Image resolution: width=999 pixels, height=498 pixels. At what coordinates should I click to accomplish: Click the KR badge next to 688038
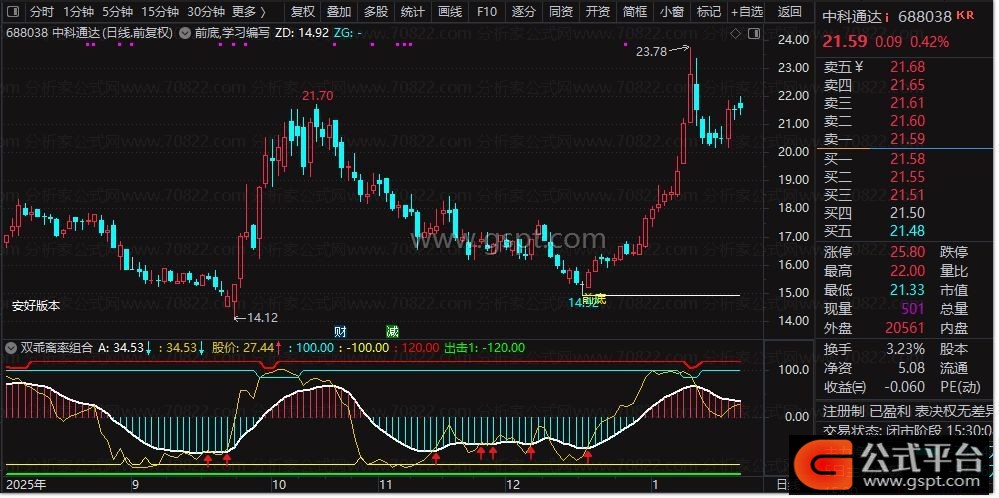[x=964, y=16]
